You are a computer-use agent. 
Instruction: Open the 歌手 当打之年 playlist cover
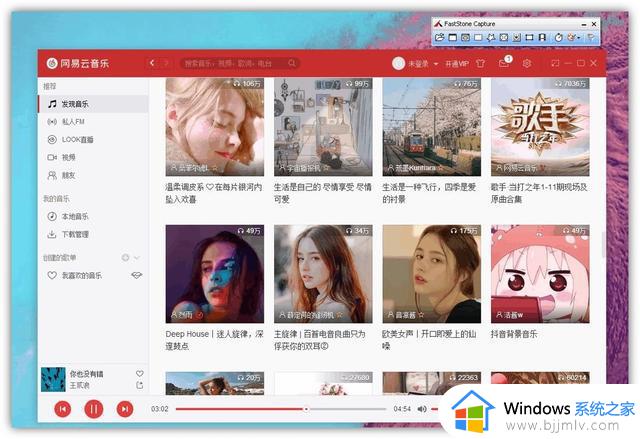click(540, 127)
